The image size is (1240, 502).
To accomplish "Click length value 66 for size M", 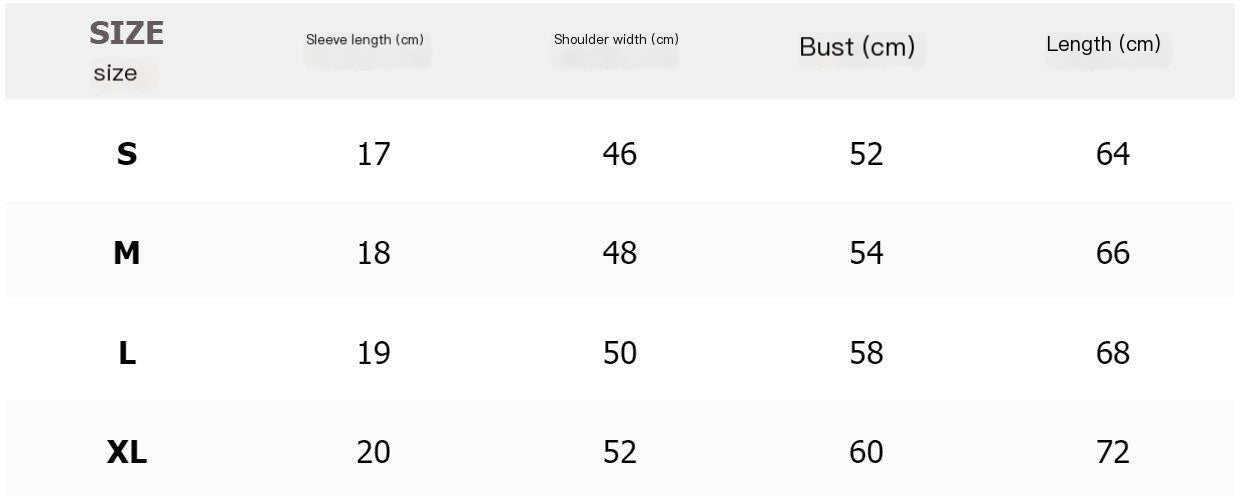I will (1113, 253).
